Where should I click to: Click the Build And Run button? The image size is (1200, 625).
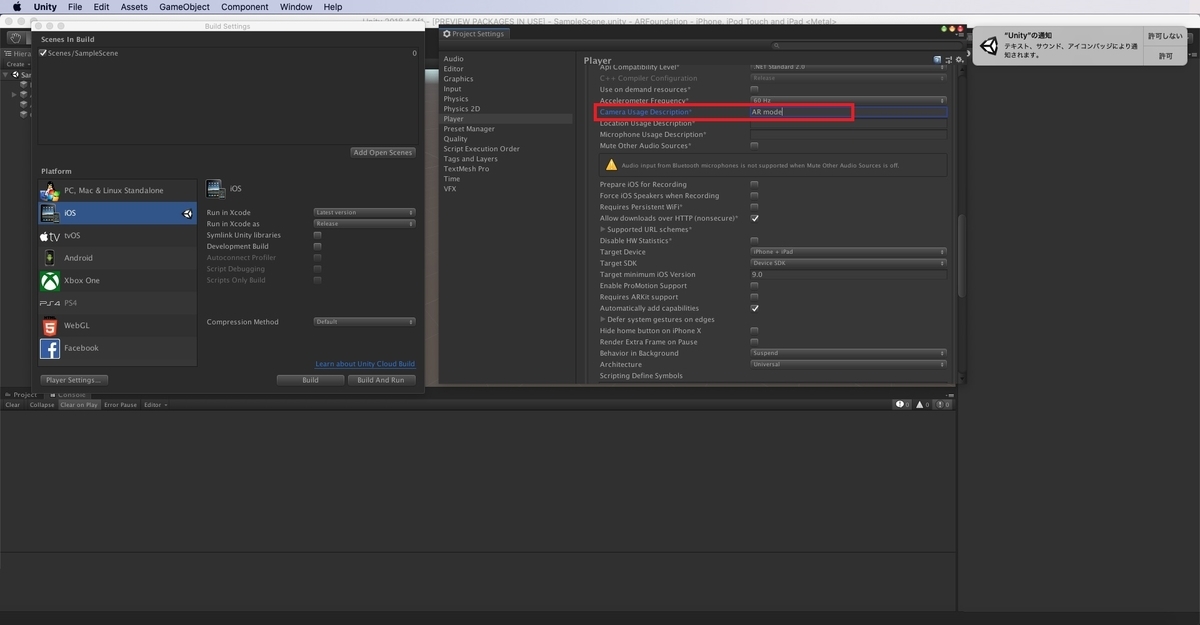pos(381,380)
